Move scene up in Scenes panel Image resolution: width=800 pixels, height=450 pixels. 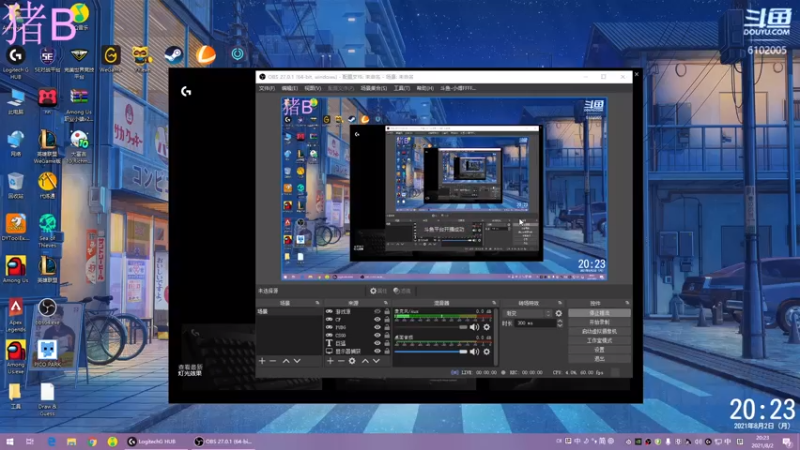[x=286, y=361]
